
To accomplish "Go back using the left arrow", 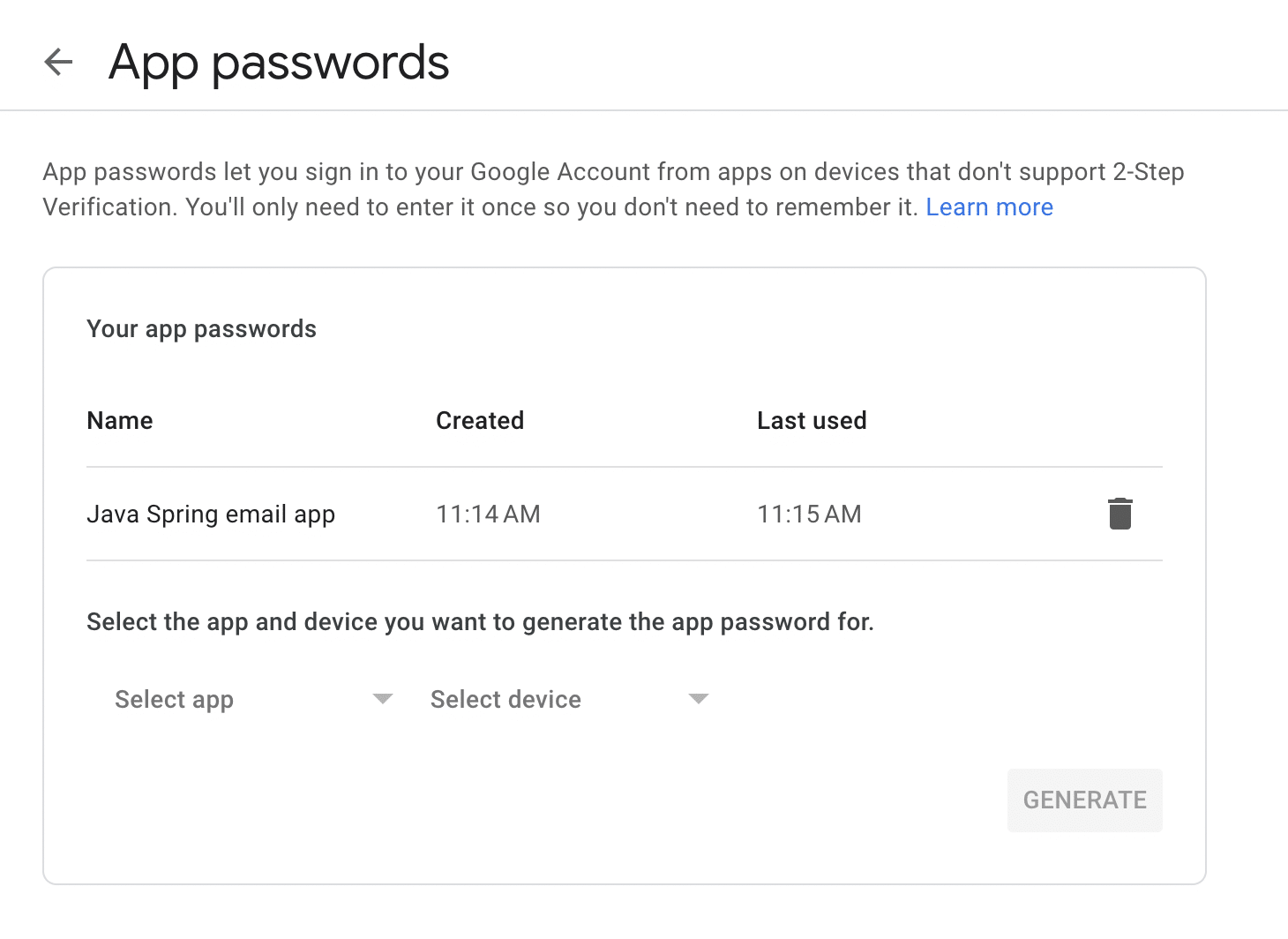I will pyautogui.click(x=58, y=62).
